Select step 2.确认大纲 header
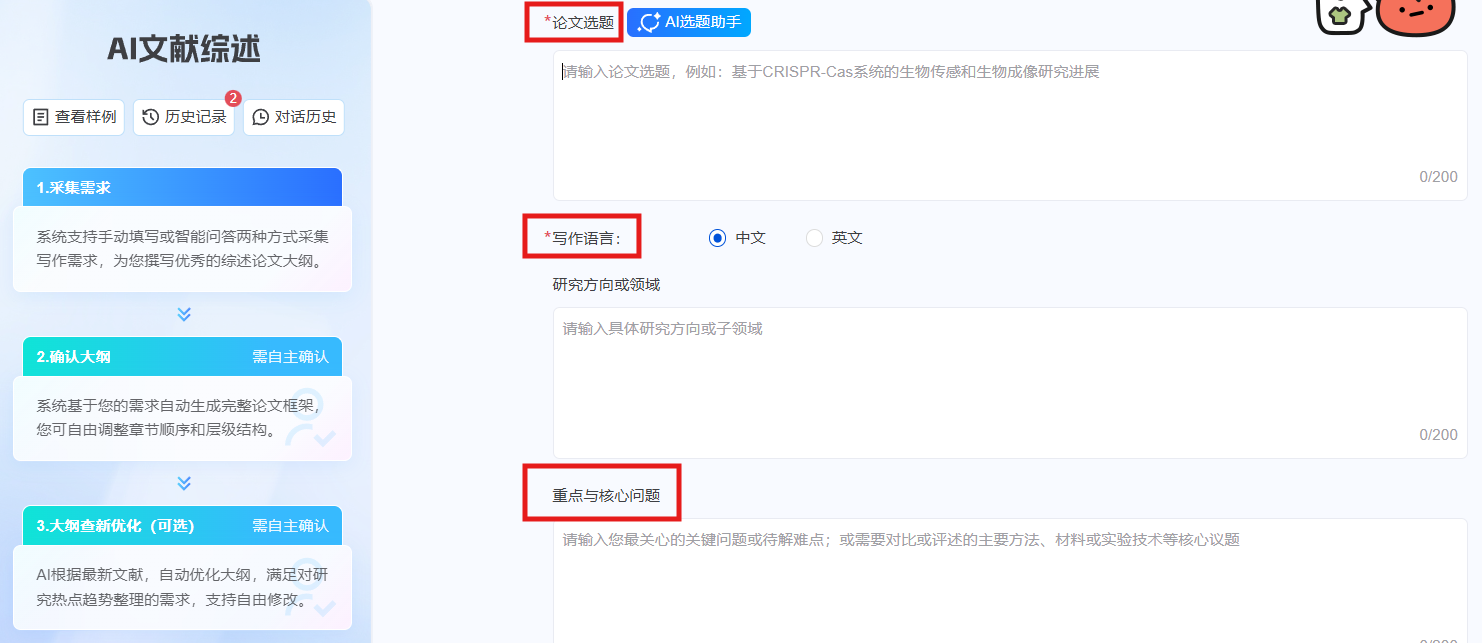 [182, 356]
